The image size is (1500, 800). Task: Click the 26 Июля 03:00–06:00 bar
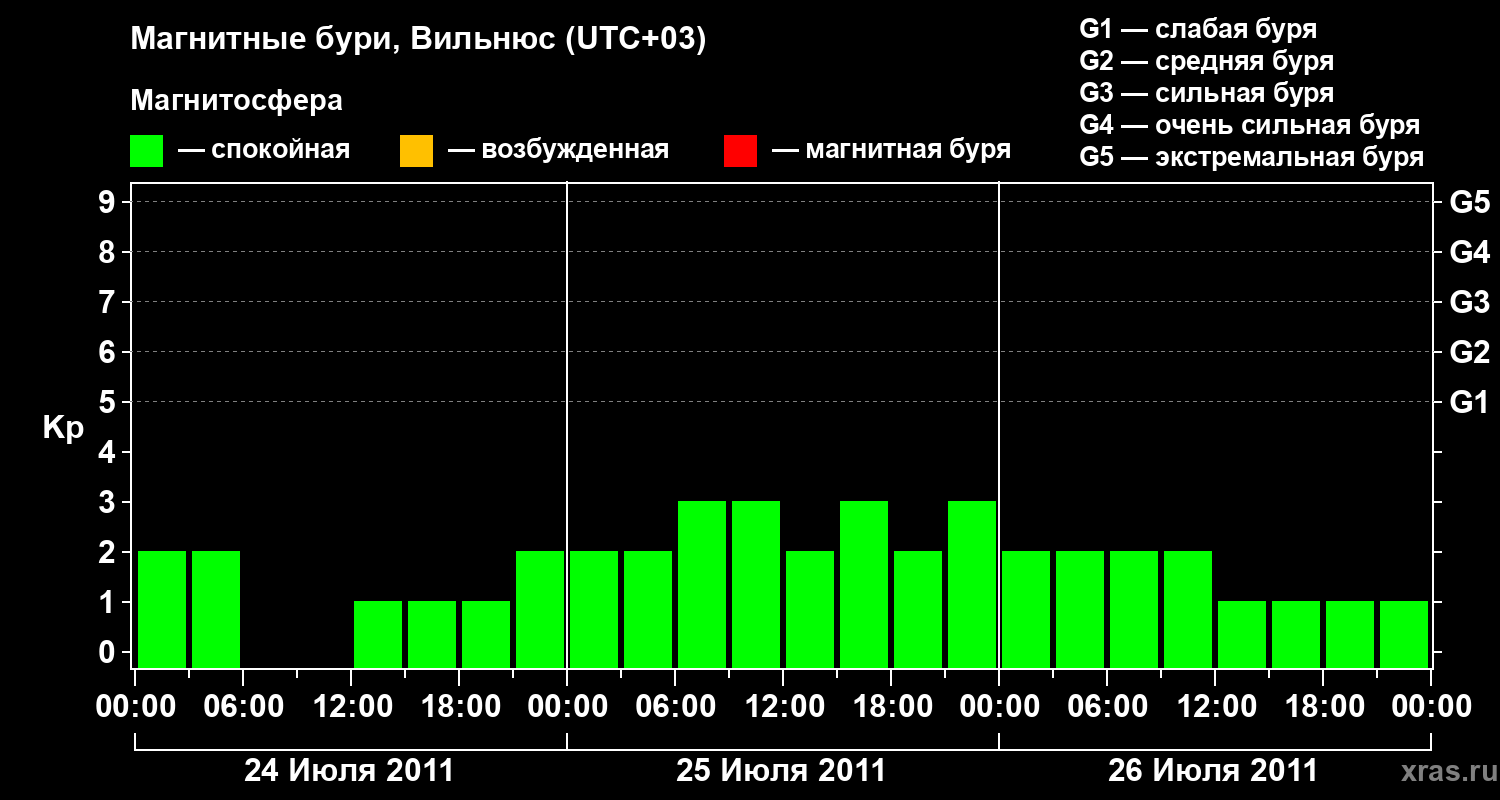[1080, 609]
